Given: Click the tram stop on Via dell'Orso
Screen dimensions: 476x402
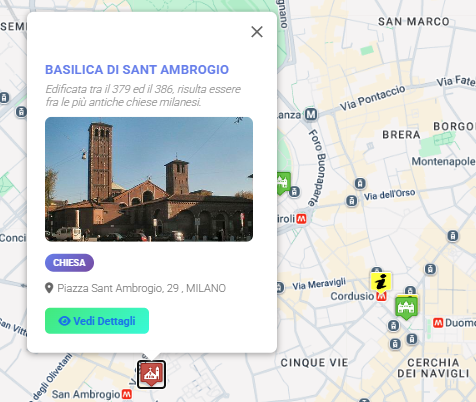Looking at the screenshot, I should click(352, 201).
